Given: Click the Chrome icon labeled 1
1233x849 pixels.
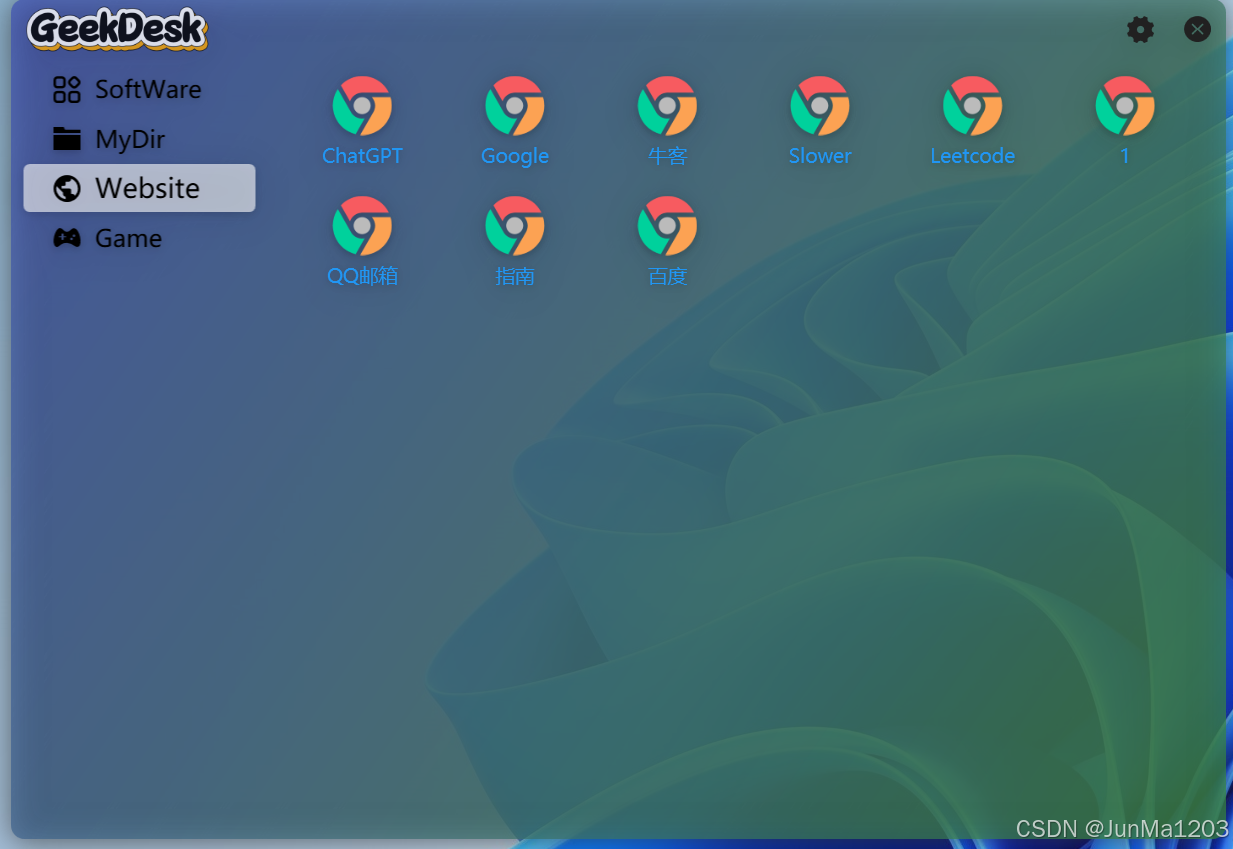Looking at the screenshot, I should [1125, 106].
